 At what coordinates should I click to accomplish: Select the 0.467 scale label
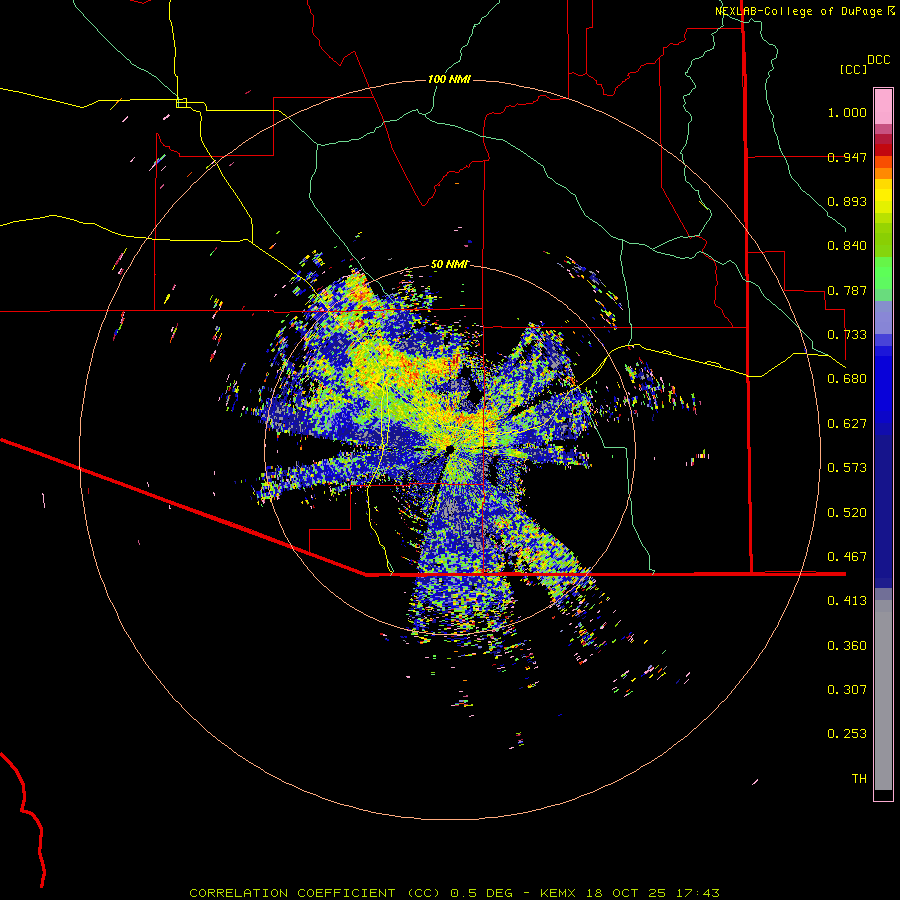tap(847, 557)
